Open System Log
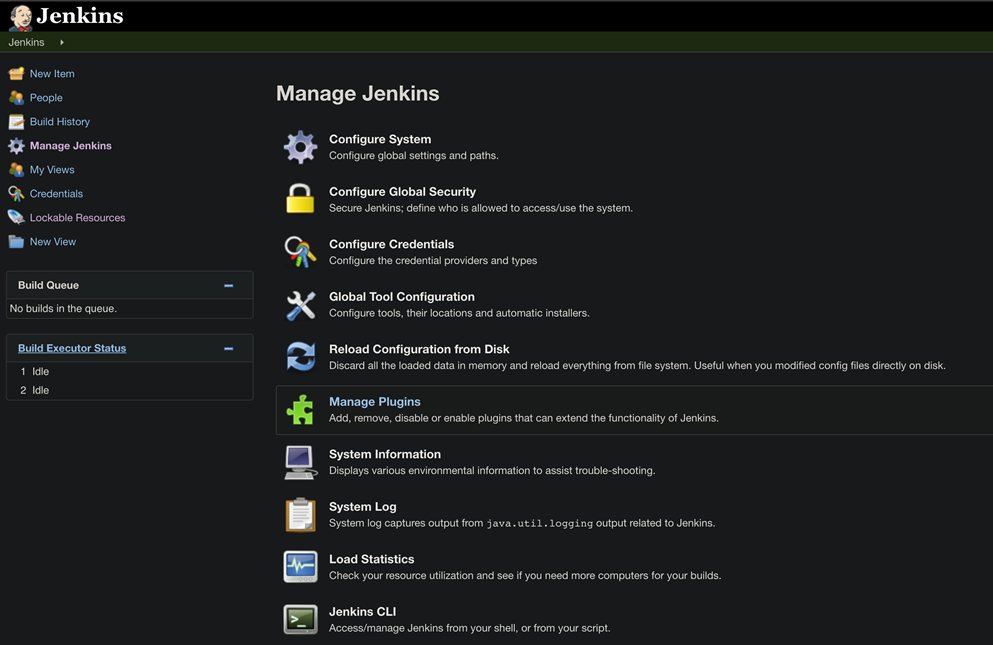Image resolution: width=993 pixels, height=645 pixels. 362,507
